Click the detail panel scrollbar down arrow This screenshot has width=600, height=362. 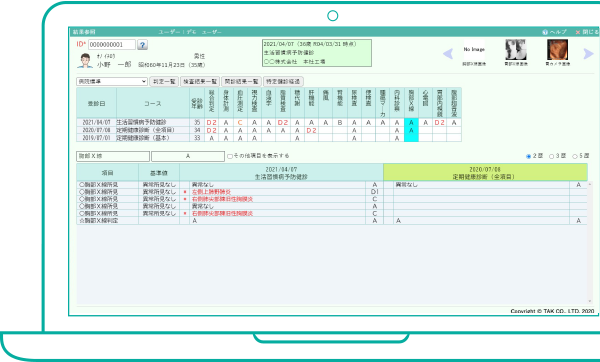590,302
